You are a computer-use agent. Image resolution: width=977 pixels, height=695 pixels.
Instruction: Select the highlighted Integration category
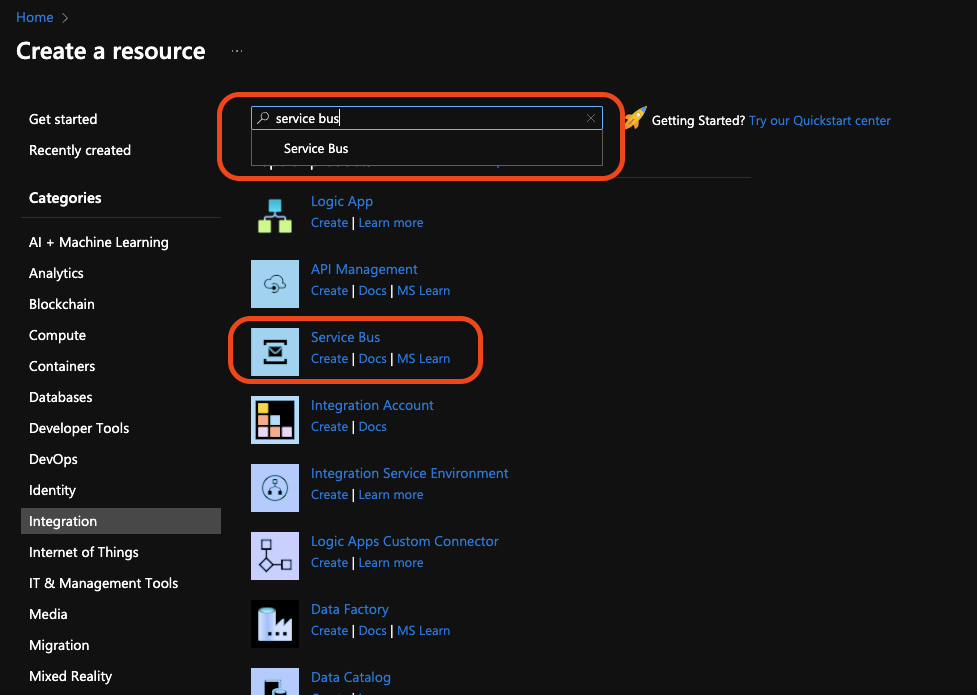(x=121, y=521)
